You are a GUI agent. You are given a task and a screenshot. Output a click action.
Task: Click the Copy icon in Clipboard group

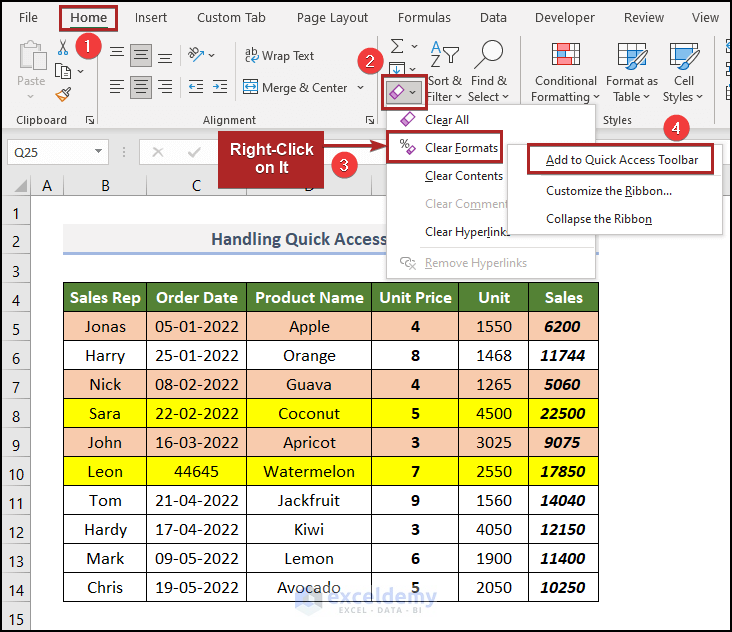[x=64, y=71]
